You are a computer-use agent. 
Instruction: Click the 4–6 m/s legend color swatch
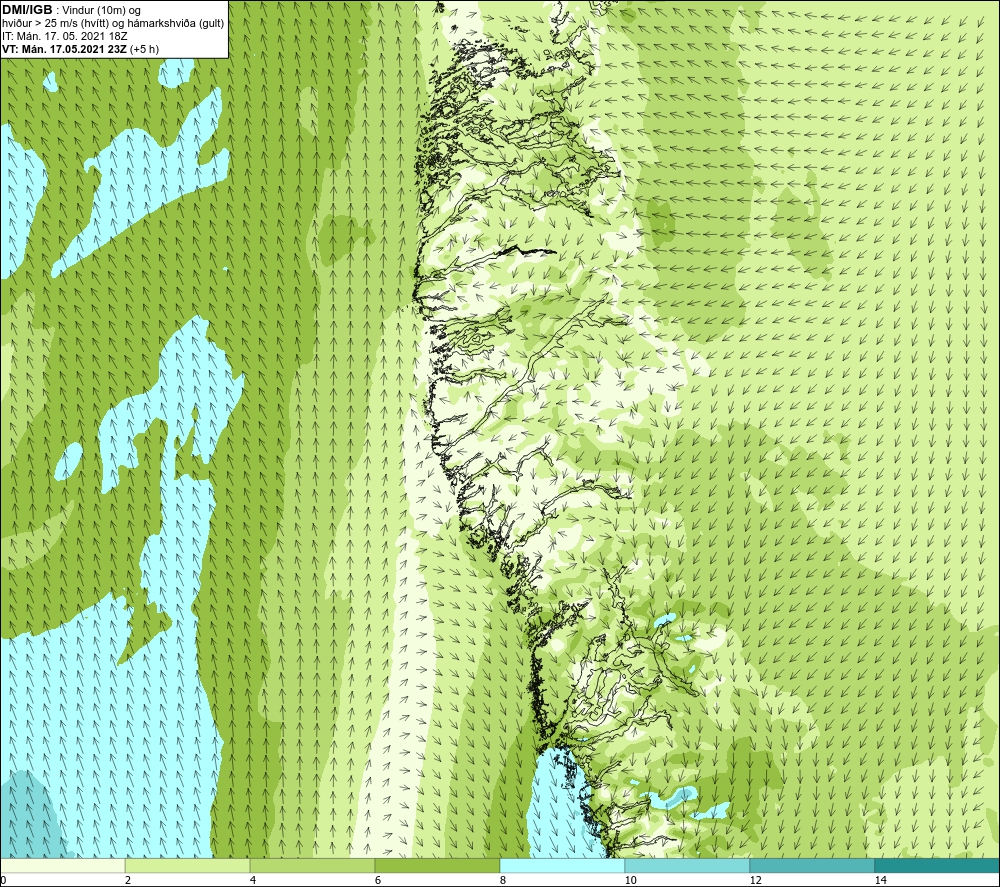click(x=312, y=866)
